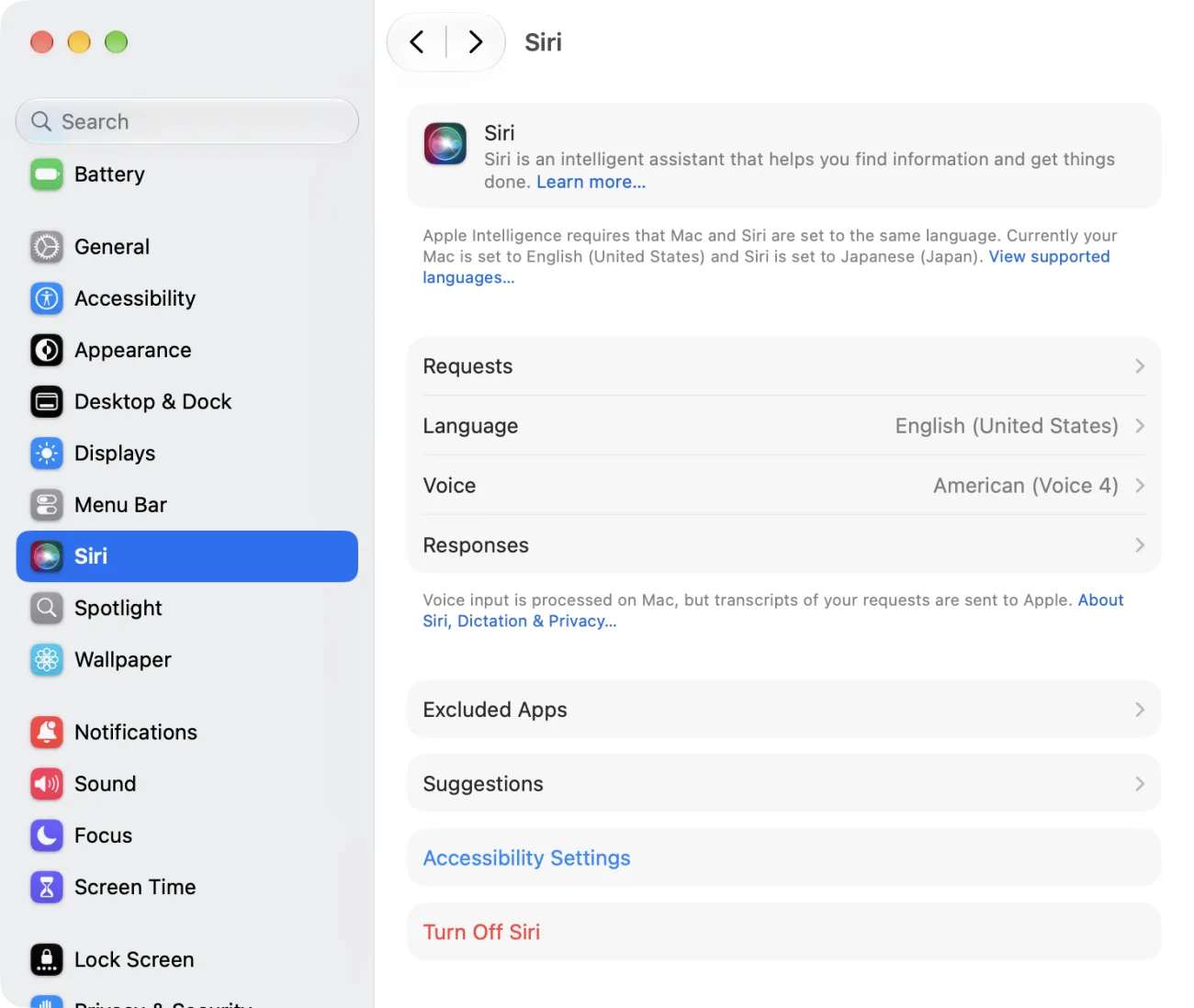The width and height of the screenshot is (1194, 1008).
Task: Click the red close window button
Action: (x=41, y=42)
